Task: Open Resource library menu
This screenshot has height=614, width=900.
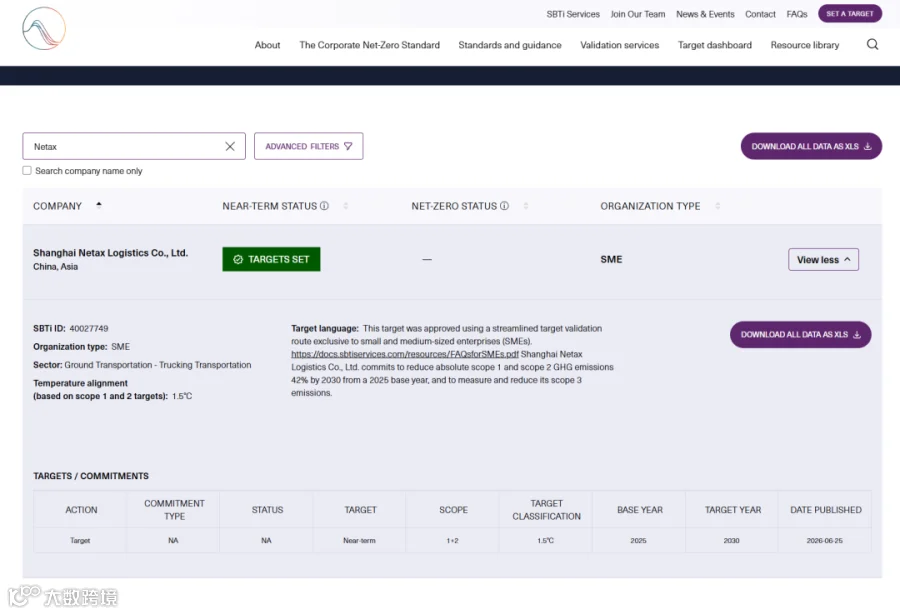Action: [805, 45]
